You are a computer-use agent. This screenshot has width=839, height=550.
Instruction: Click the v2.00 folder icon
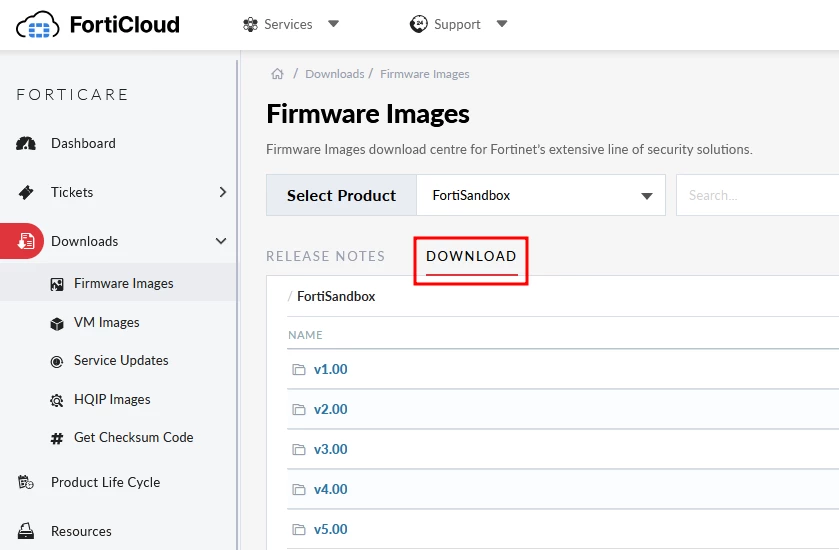(x=299, y=409)
